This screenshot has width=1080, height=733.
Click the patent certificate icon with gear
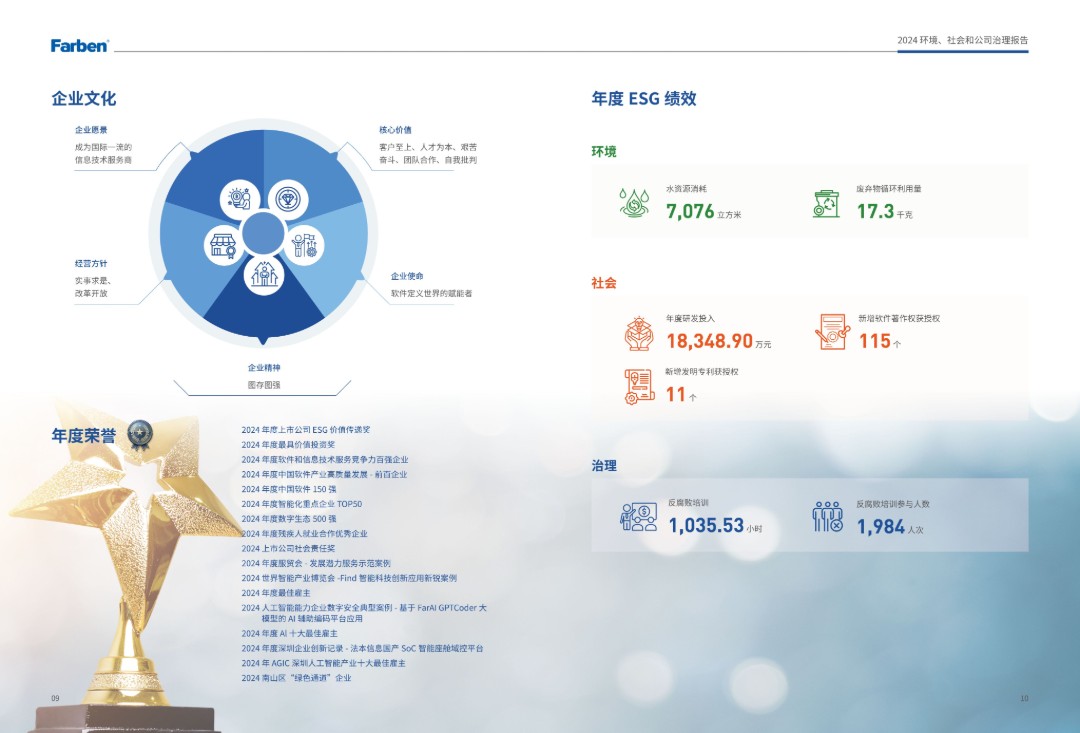pos(638,386)
